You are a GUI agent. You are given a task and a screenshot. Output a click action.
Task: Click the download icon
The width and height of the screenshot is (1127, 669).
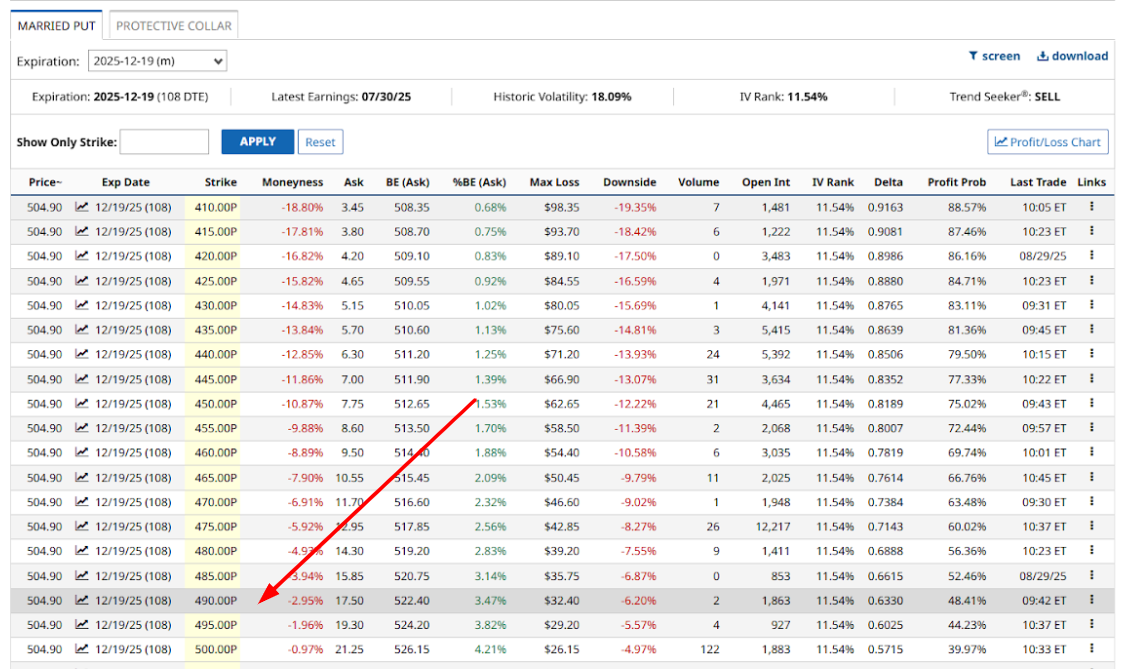tap(1042, 56)
